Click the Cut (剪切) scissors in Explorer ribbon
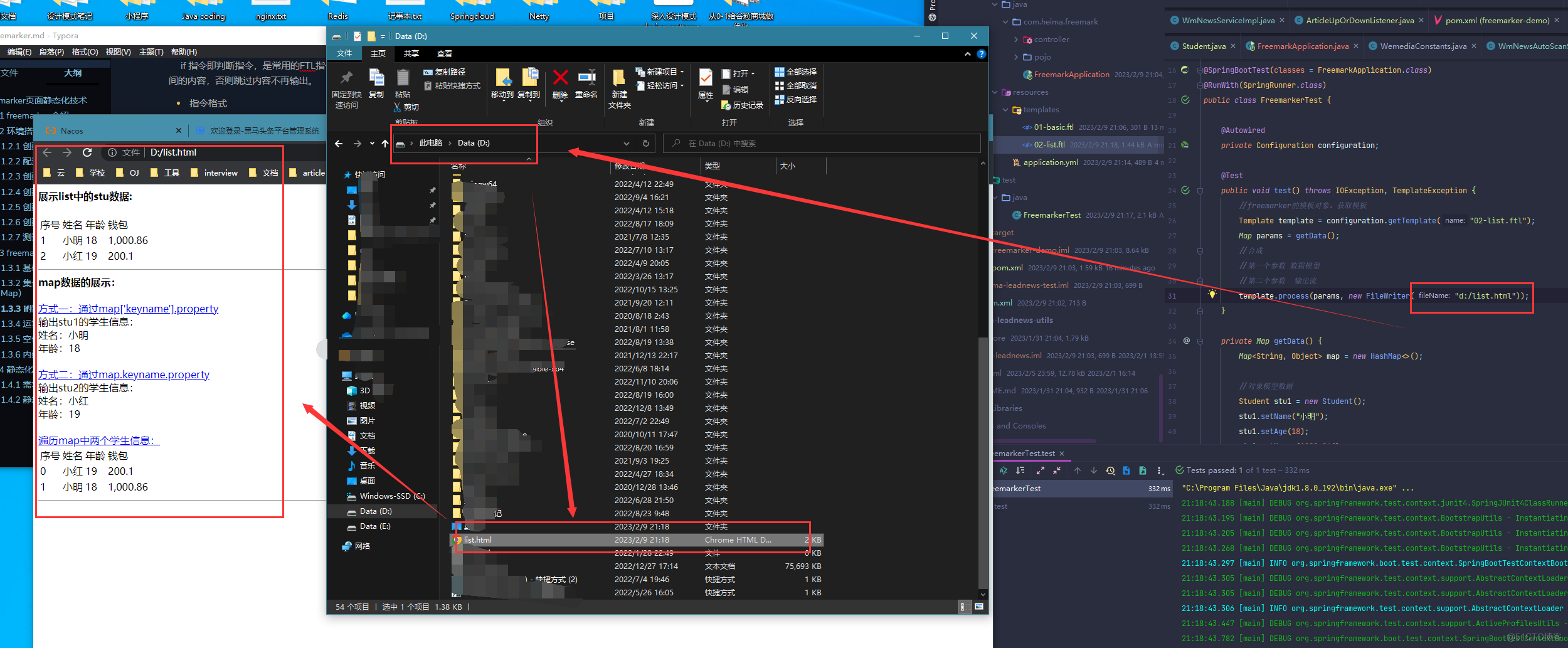Viewport: 1568px width, 648px height. [x=398, y=107]
